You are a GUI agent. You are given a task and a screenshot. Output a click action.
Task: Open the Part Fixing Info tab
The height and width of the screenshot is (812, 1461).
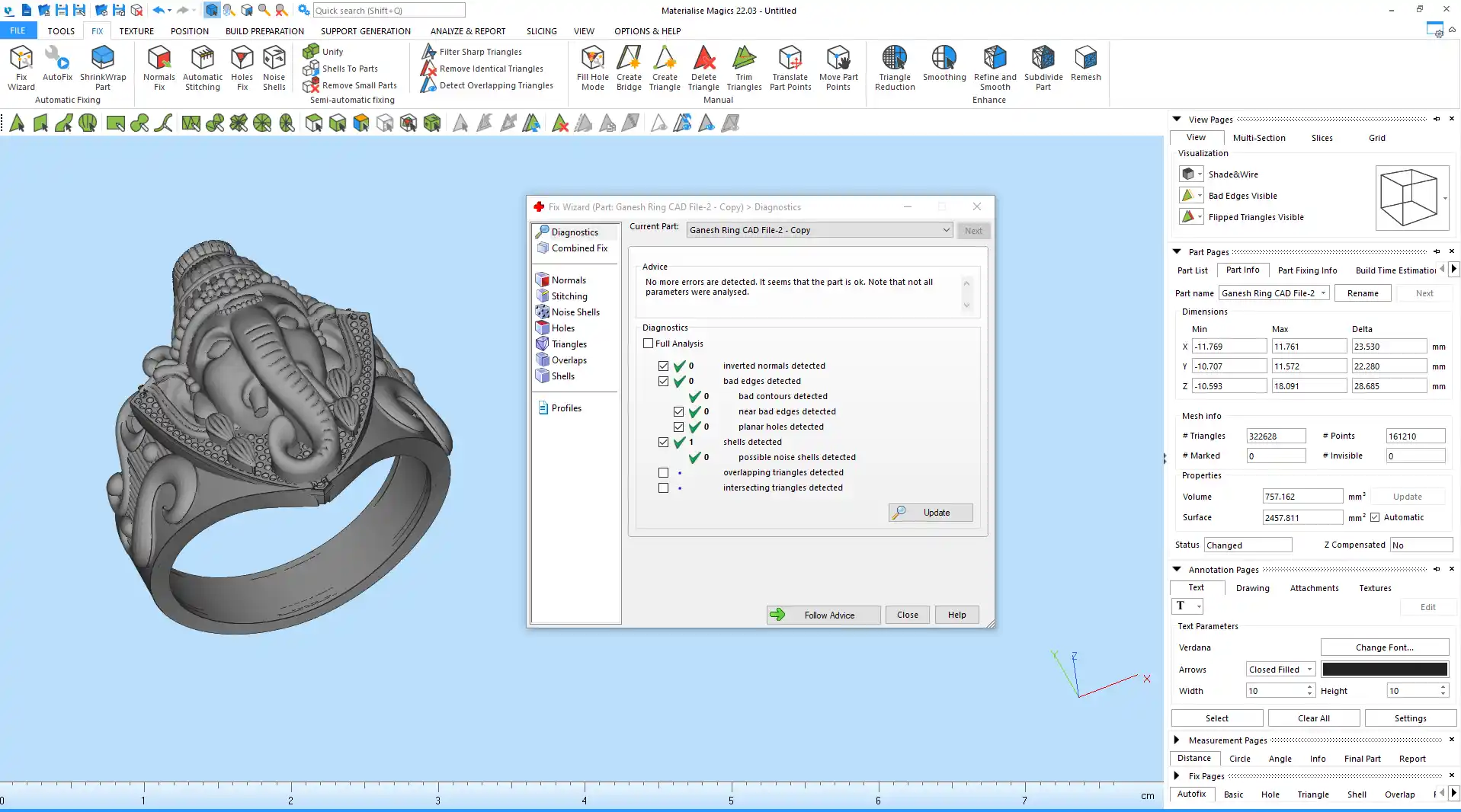pyautogui.click(x=1307, y=270)
